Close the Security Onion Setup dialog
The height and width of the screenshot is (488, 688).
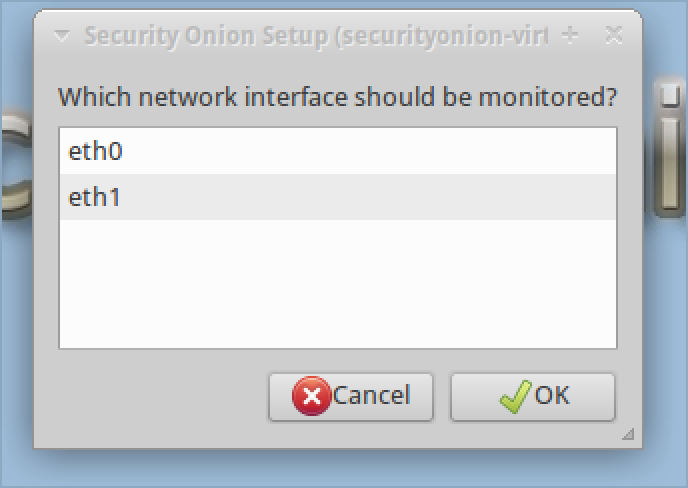(614, 36)
